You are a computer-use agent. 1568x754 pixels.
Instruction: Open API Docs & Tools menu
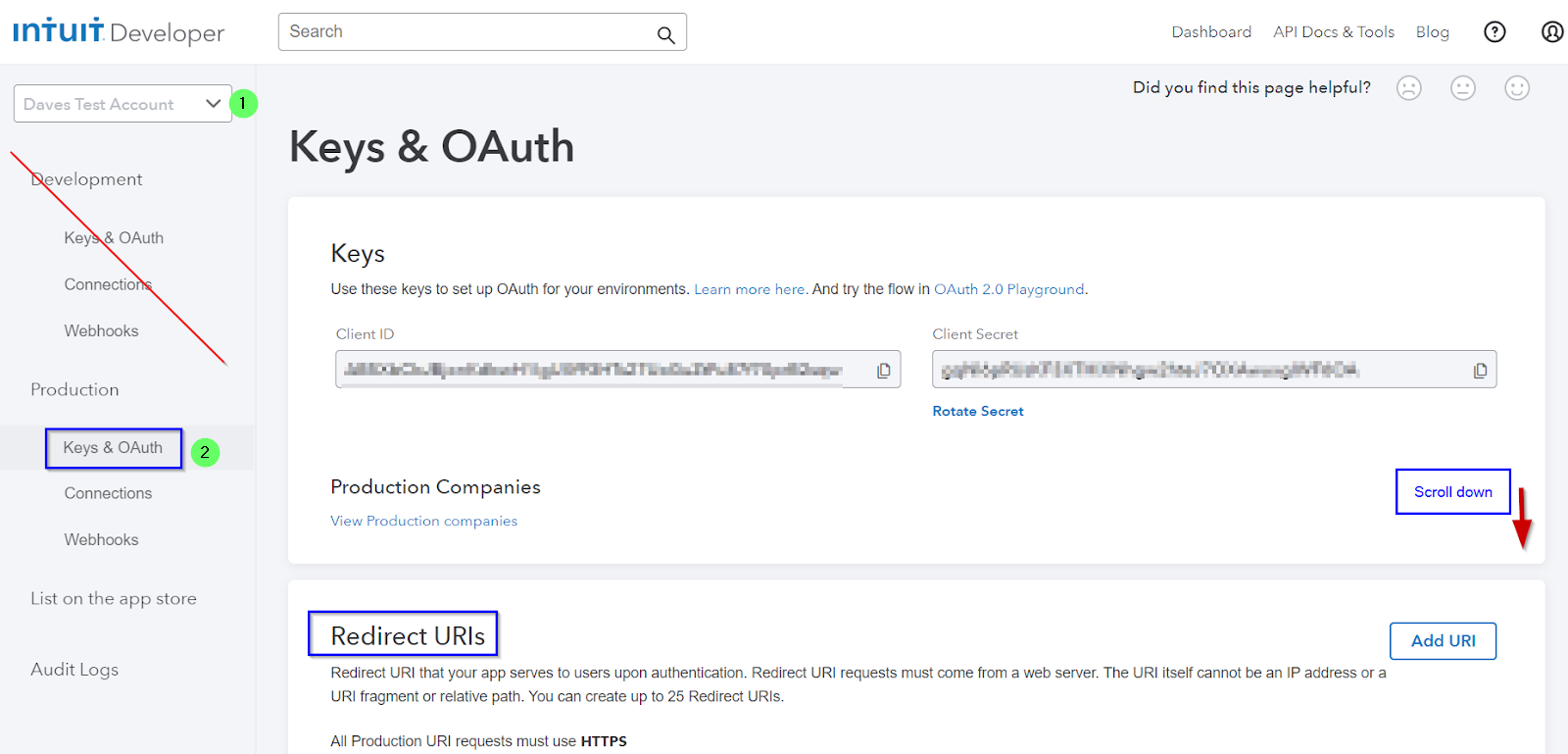(x=1334, y=32)
